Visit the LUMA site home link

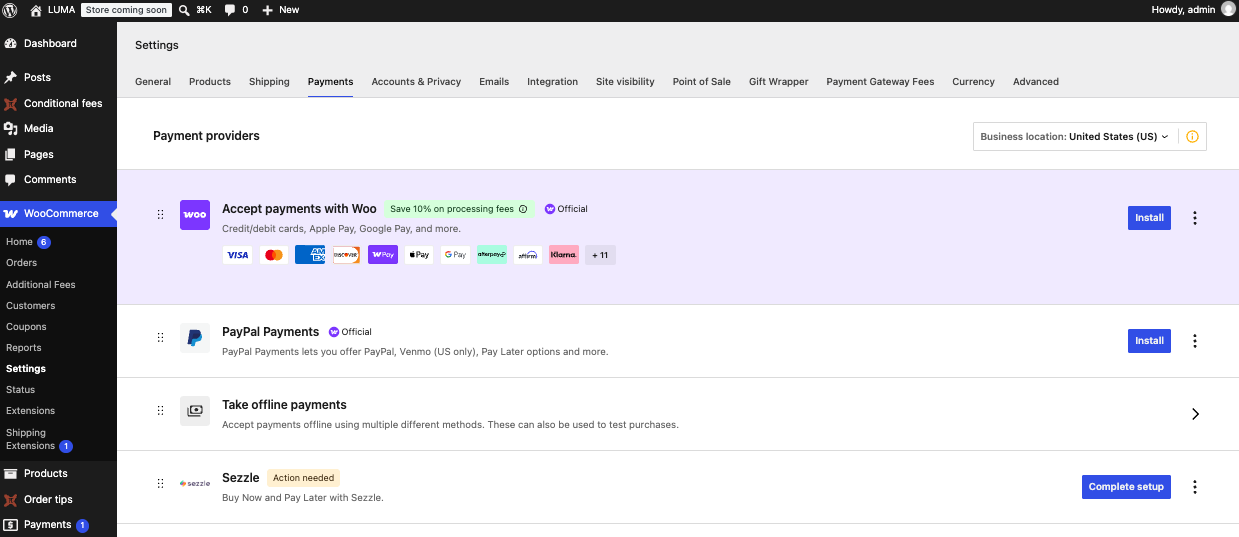point(53,9)
